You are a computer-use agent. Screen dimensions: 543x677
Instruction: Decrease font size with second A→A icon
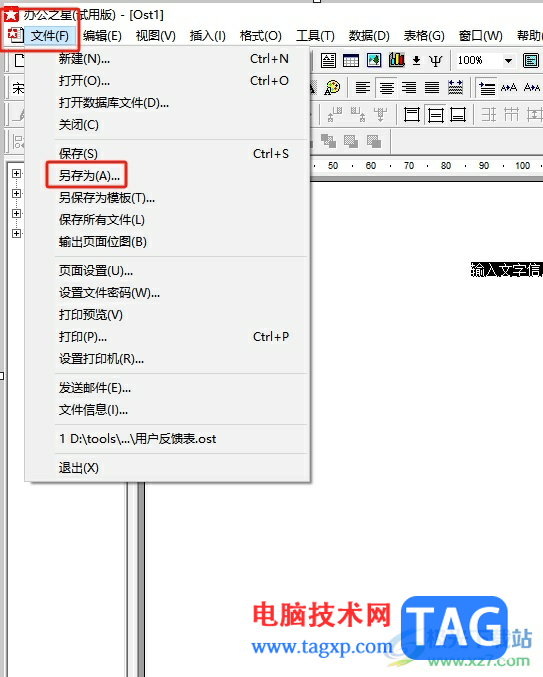pyautogui.click(x=532, y=88)
